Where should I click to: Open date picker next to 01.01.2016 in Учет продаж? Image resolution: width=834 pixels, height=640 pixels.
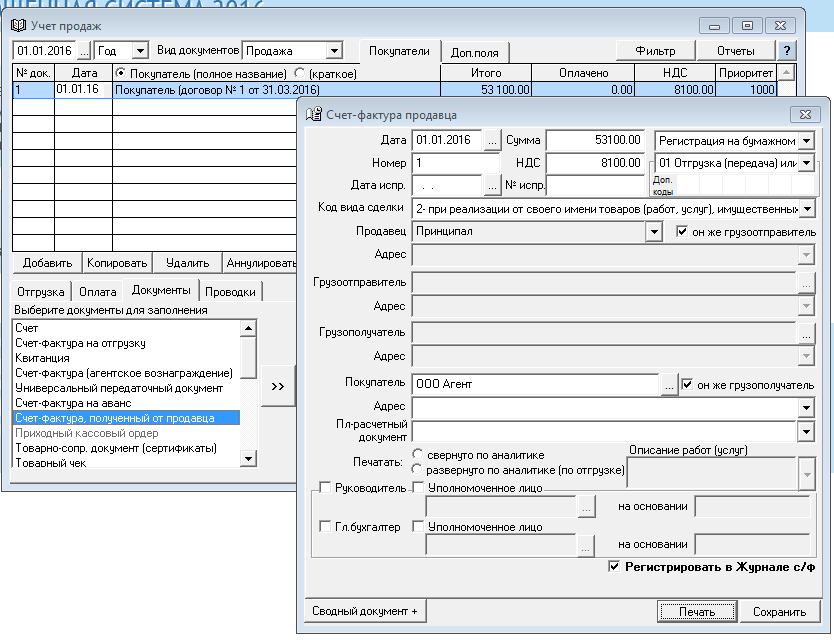pos(85,51)
